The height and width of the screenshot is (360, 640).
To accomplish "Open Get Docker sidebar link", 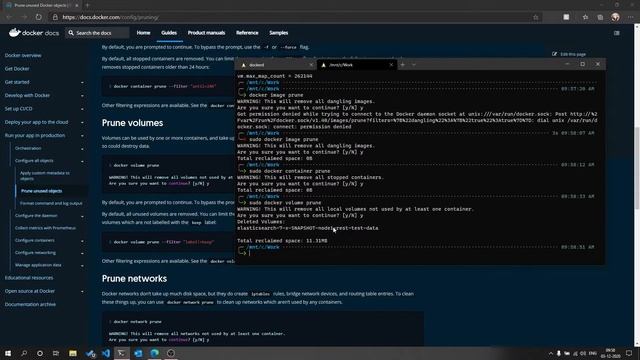I will pyautogui.click(x=17, y=69).
